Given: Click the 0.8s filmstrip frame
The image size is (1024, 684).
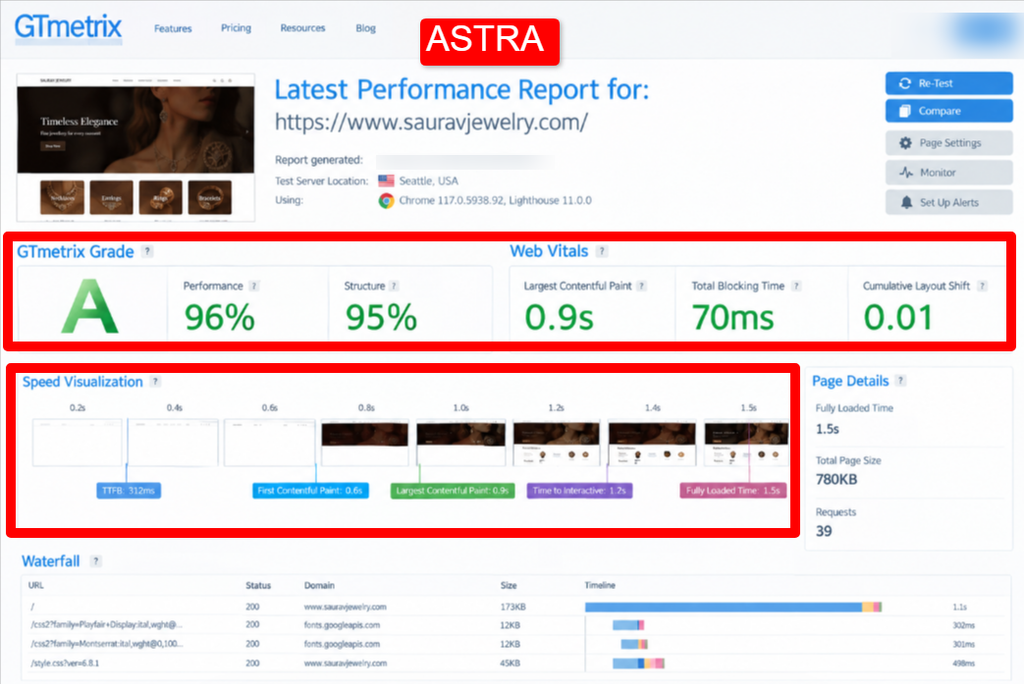Looking at the screenshot, I should [364, 442].
